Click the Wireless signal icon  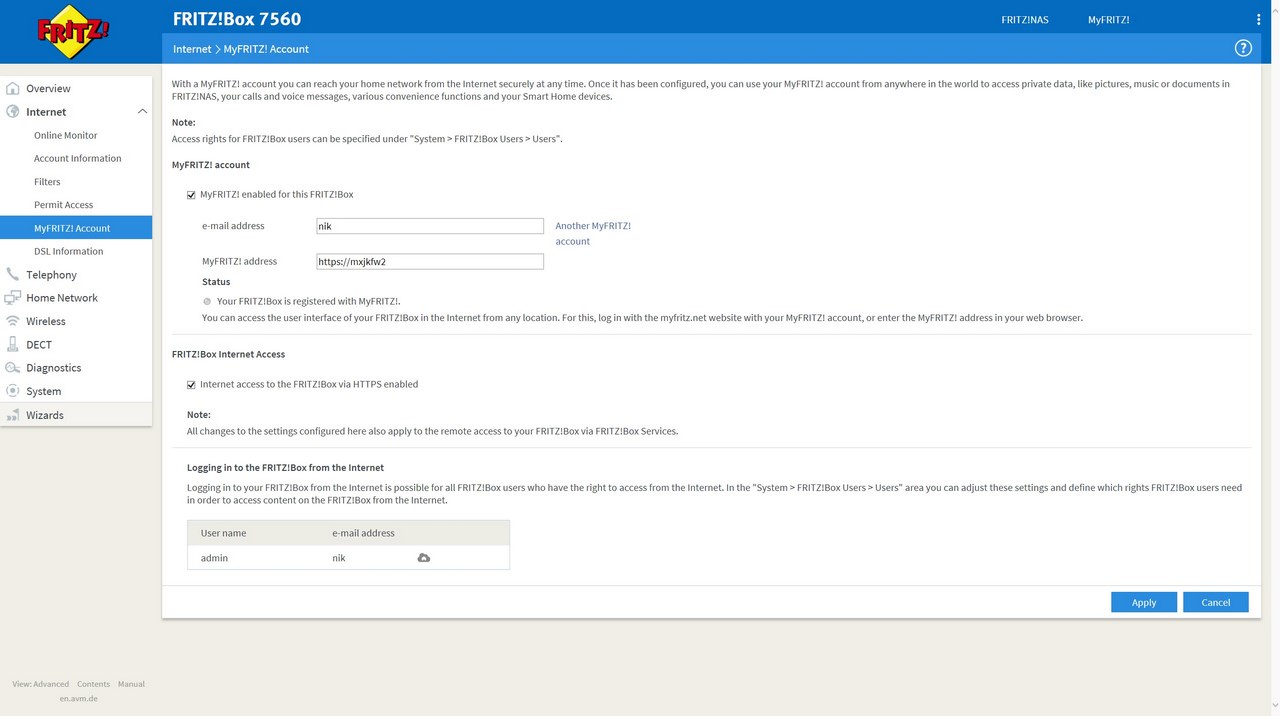click(13, 321)
